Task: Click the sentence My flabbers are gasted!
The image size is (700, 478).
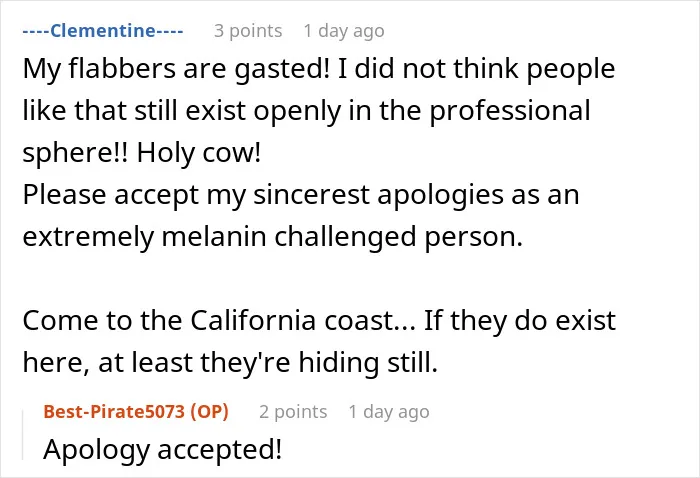Action: [176, 69]
